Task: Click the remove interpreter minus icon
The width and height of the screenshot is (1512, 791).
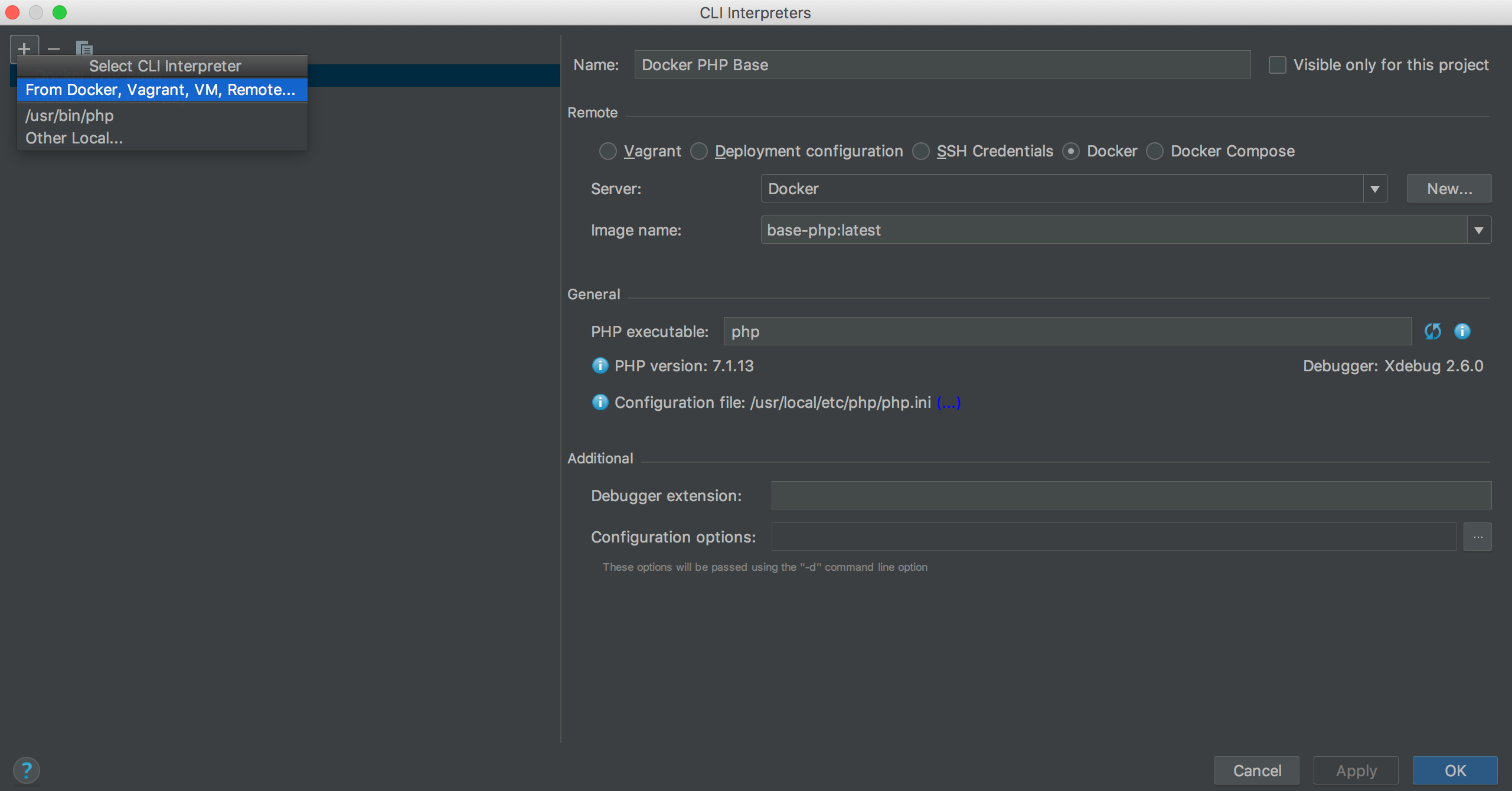Action: (x=54, y=48)
